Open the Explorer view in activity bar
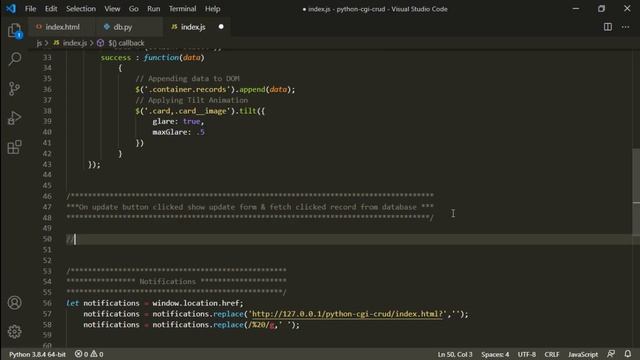Image resolution: width=640 pixels, height=360 pixels. point(15,30)
